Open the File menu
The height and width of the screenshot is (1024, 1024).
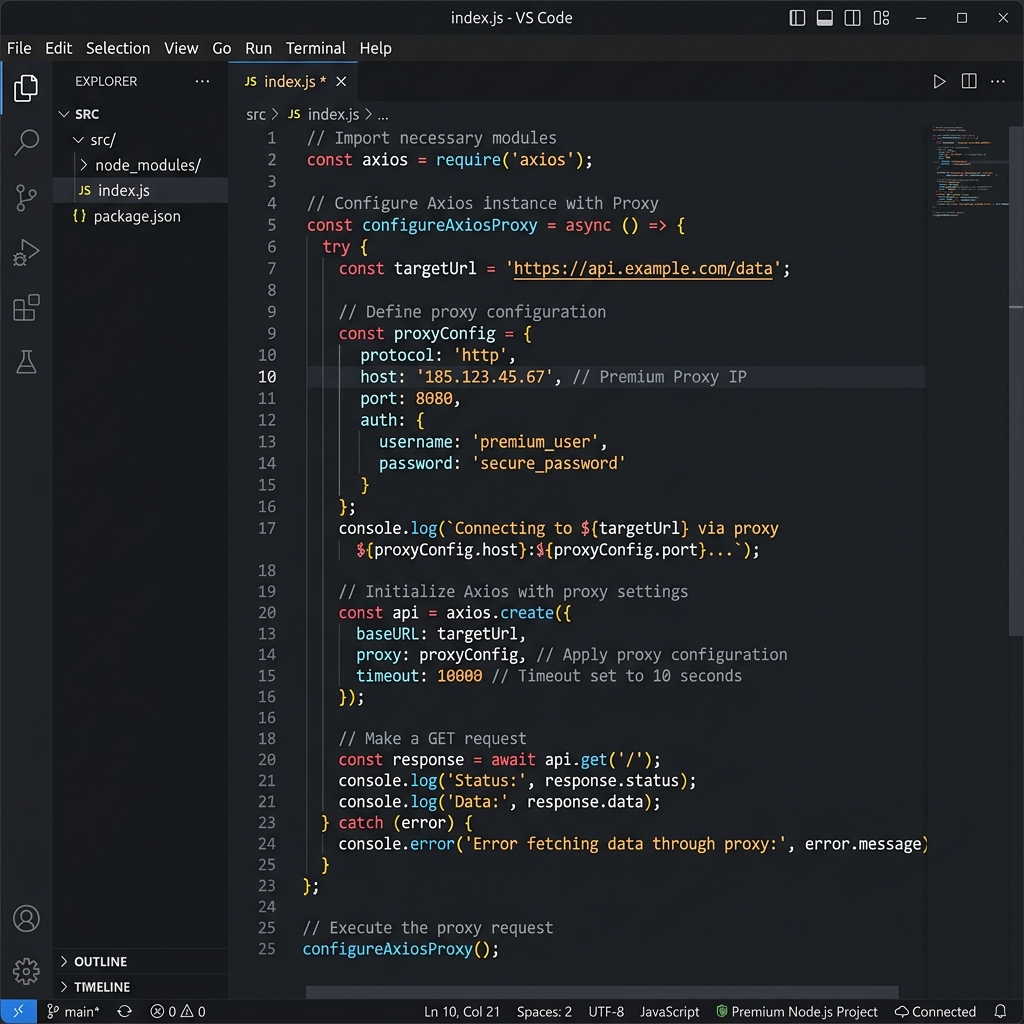[19, 48]
